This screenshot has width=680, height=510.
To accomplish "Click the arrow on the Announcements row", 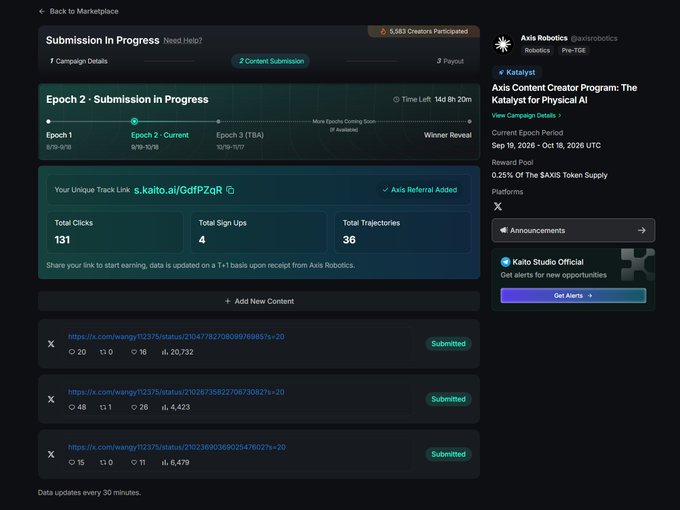I will (641, 230).
